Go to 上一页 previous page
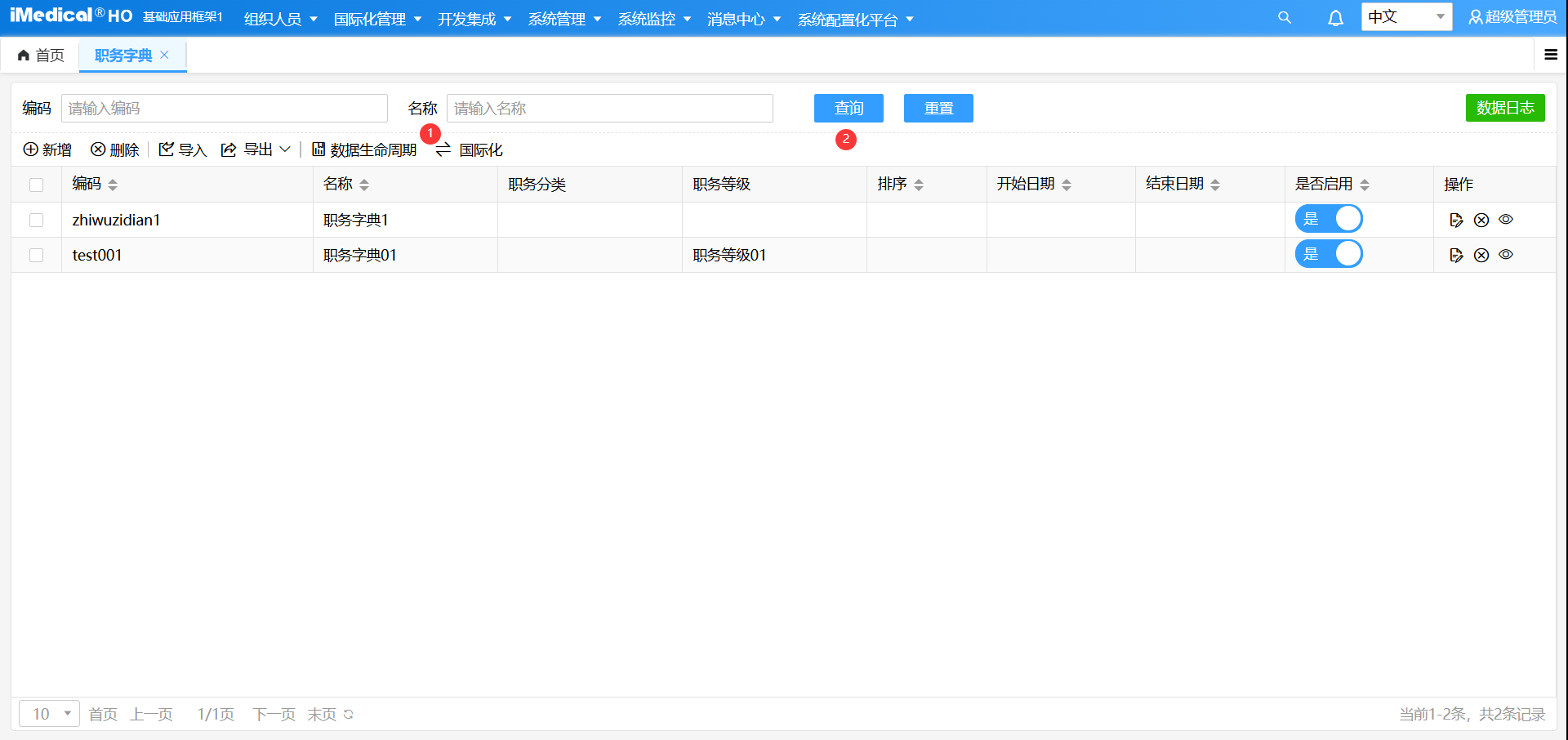Viewport: 1568px width, 740px height. click(151, 714)
